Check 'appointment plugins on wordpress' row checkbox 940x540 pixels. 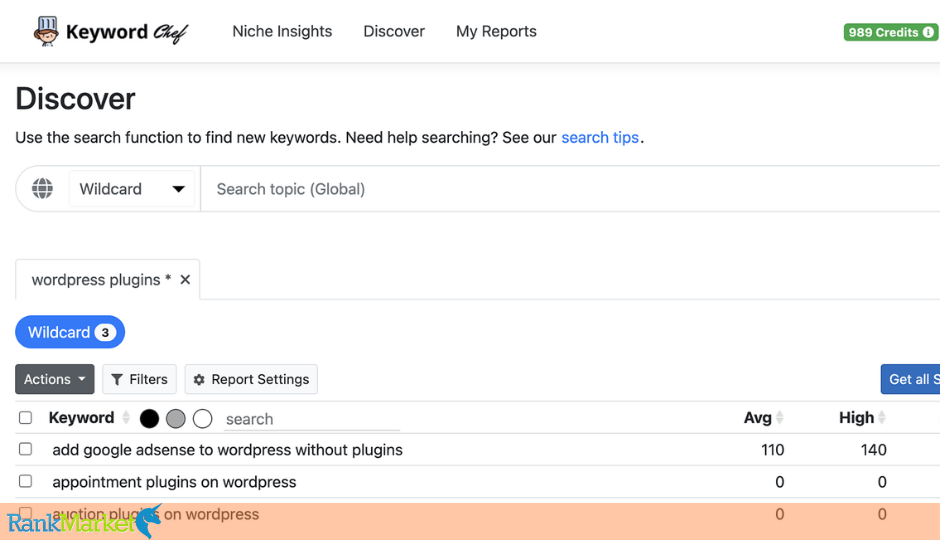25,481
